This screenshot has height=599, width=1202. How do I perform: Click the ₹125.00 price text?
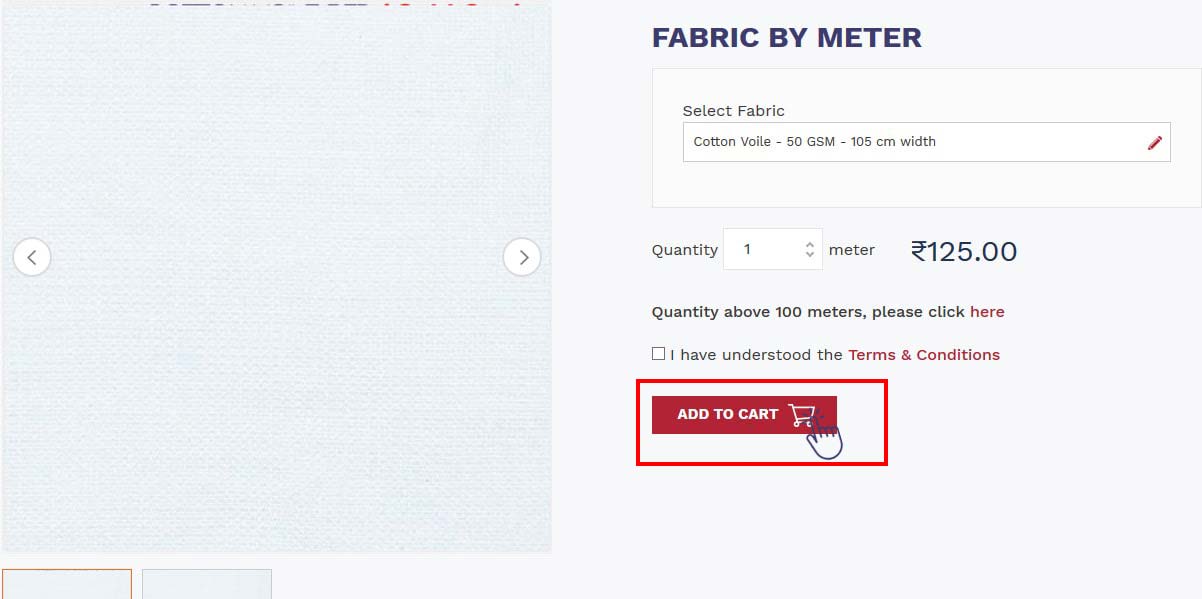[964, 251]
